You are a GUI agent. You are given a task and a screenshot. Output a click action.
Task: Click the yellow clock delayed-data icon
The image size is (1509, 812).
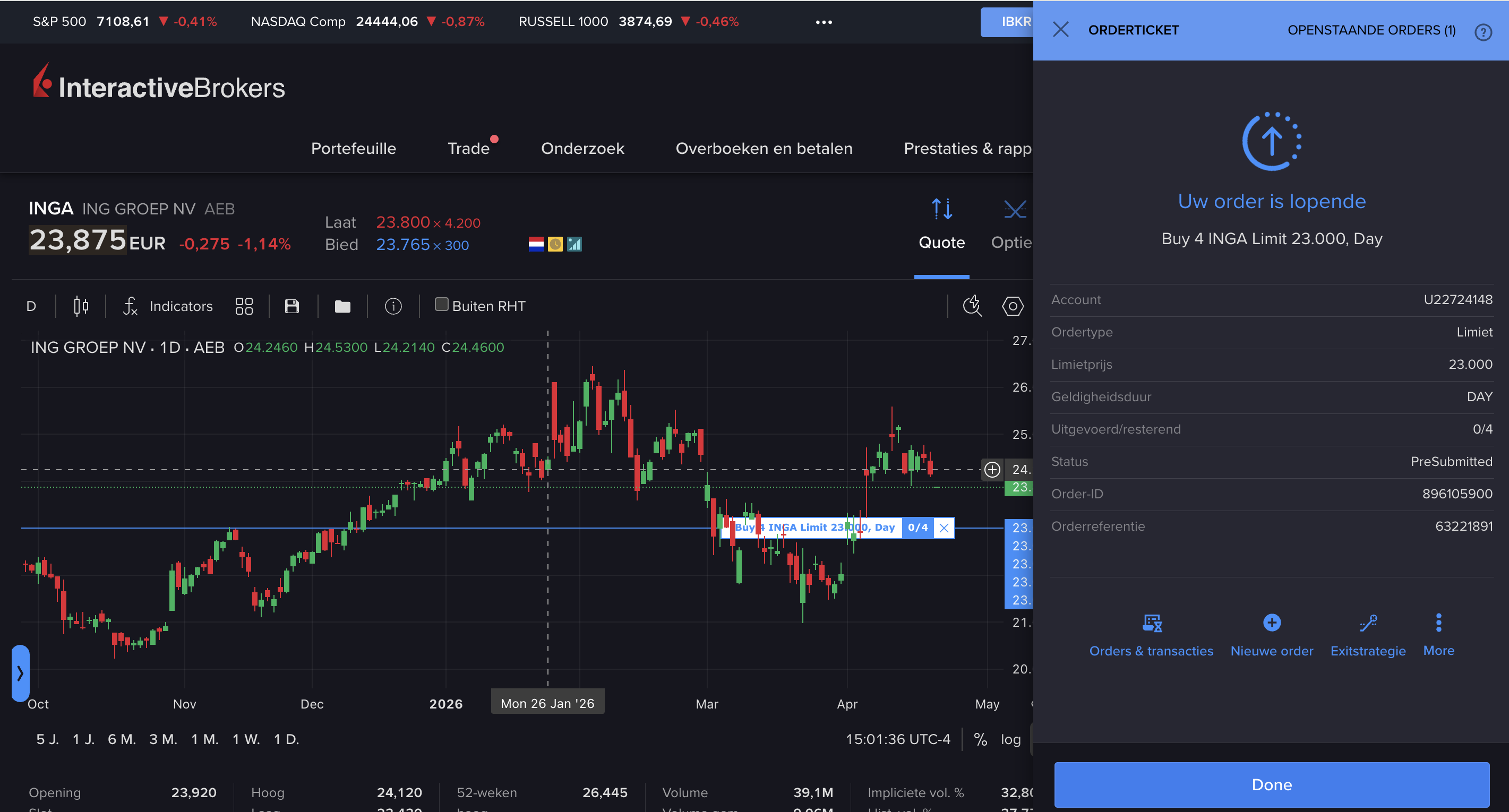[555, 244]
